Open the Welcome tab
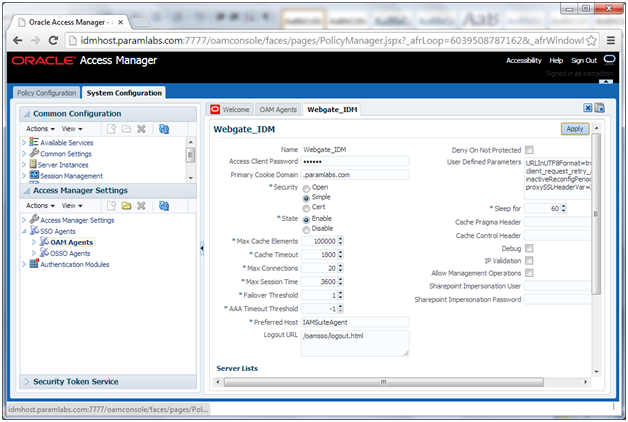 point(231,109)
